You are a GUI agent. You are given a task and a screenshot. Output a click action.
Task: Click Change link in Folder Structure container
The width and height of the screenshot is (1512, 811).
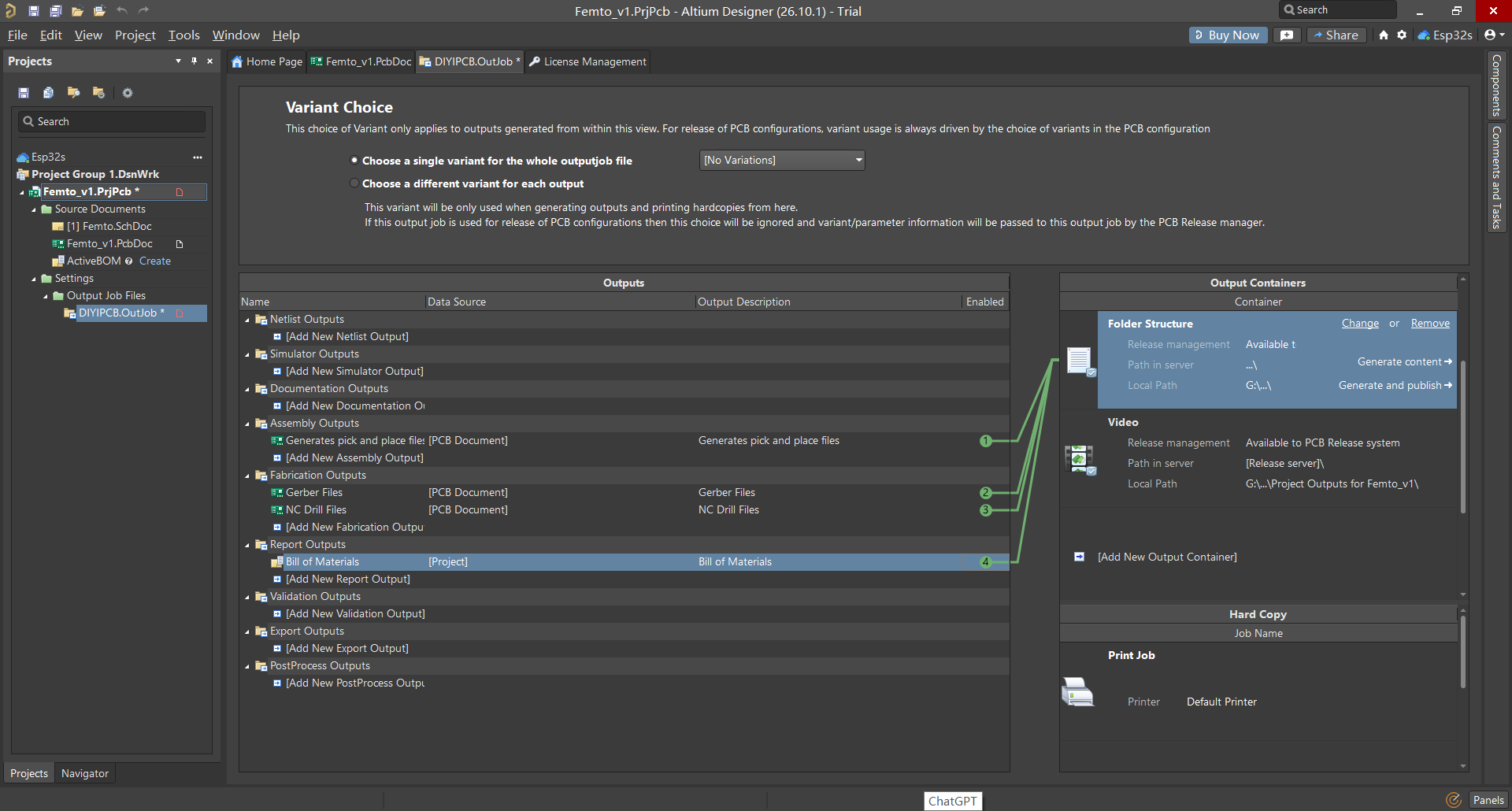point(1360,324)
